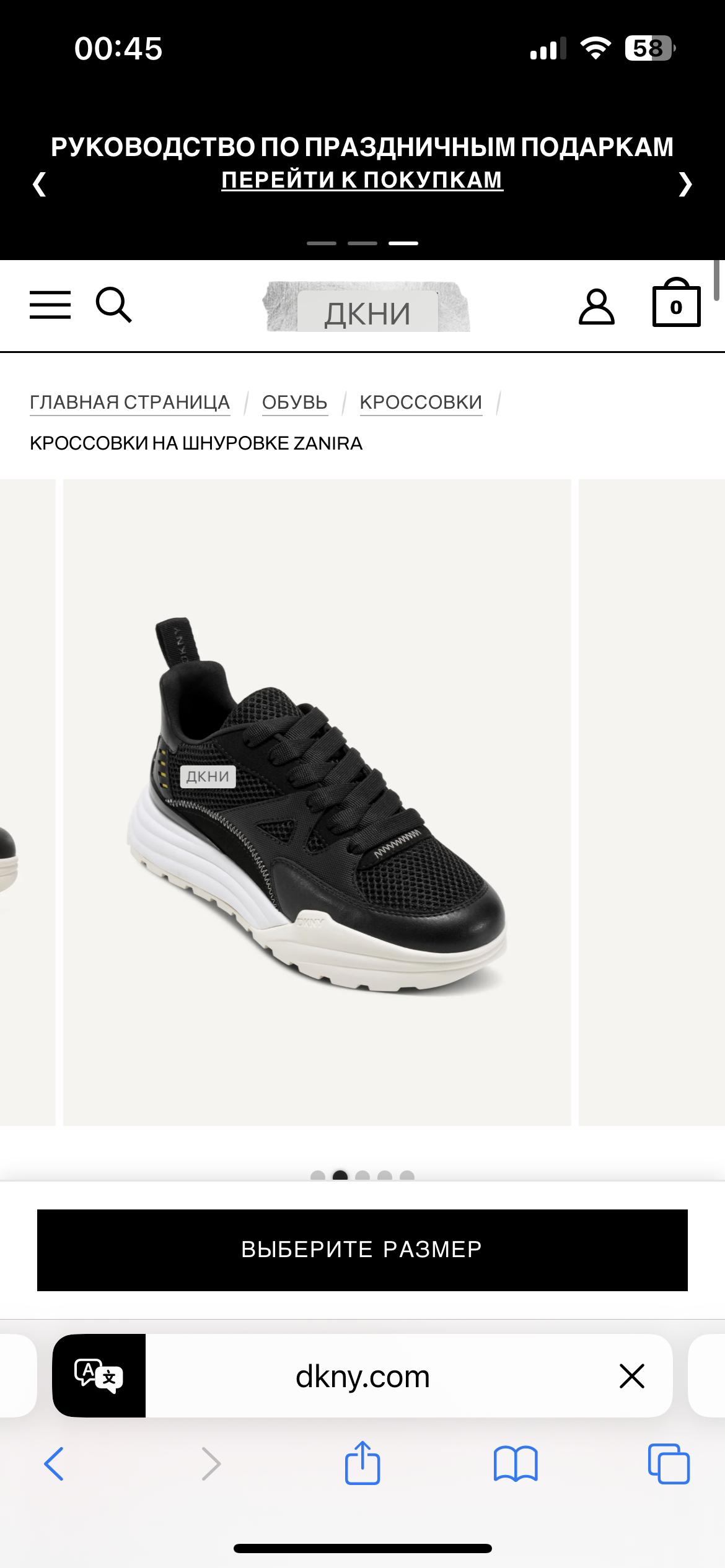
Task: Open Safari bookmarks book icon
Action: pyautogui.click(x=516, y=1464)
